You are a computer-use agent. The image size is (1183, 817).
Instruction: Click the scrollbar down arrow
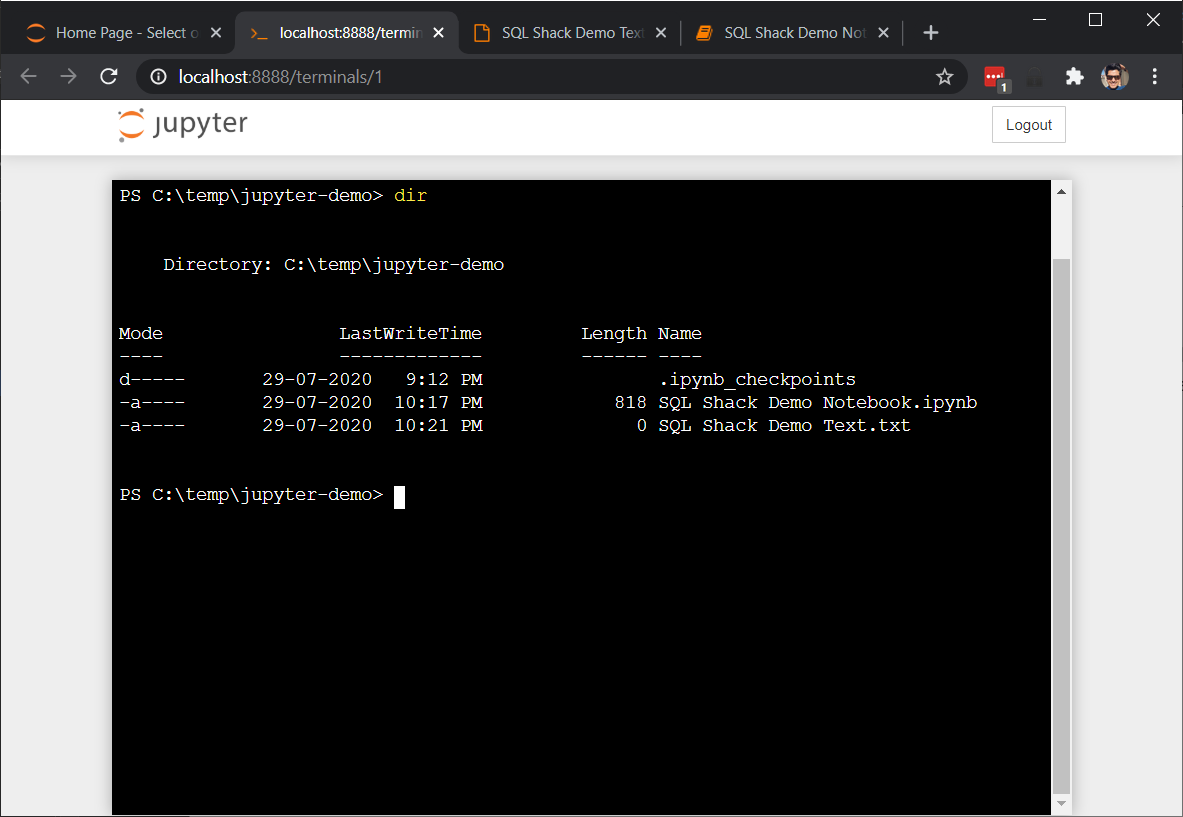[x=1062, y=804]
